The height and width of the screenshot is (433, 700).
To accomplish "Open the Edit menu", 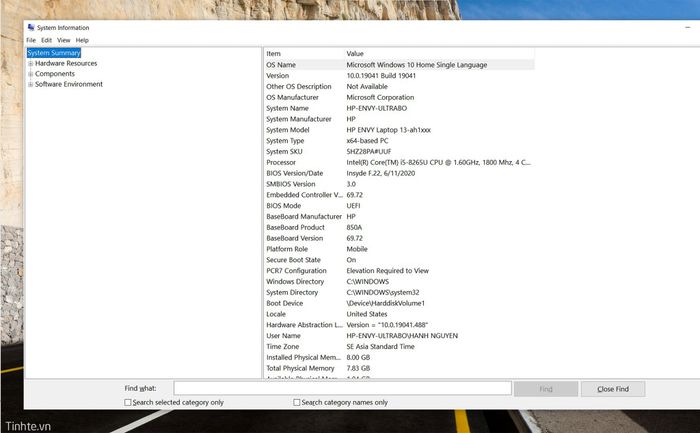I will point(46,40).
